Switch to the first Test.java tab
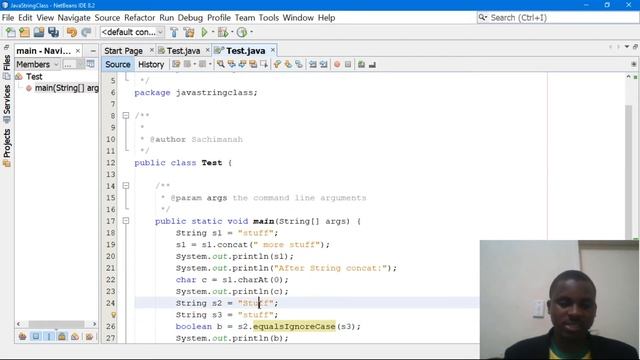 183,51
